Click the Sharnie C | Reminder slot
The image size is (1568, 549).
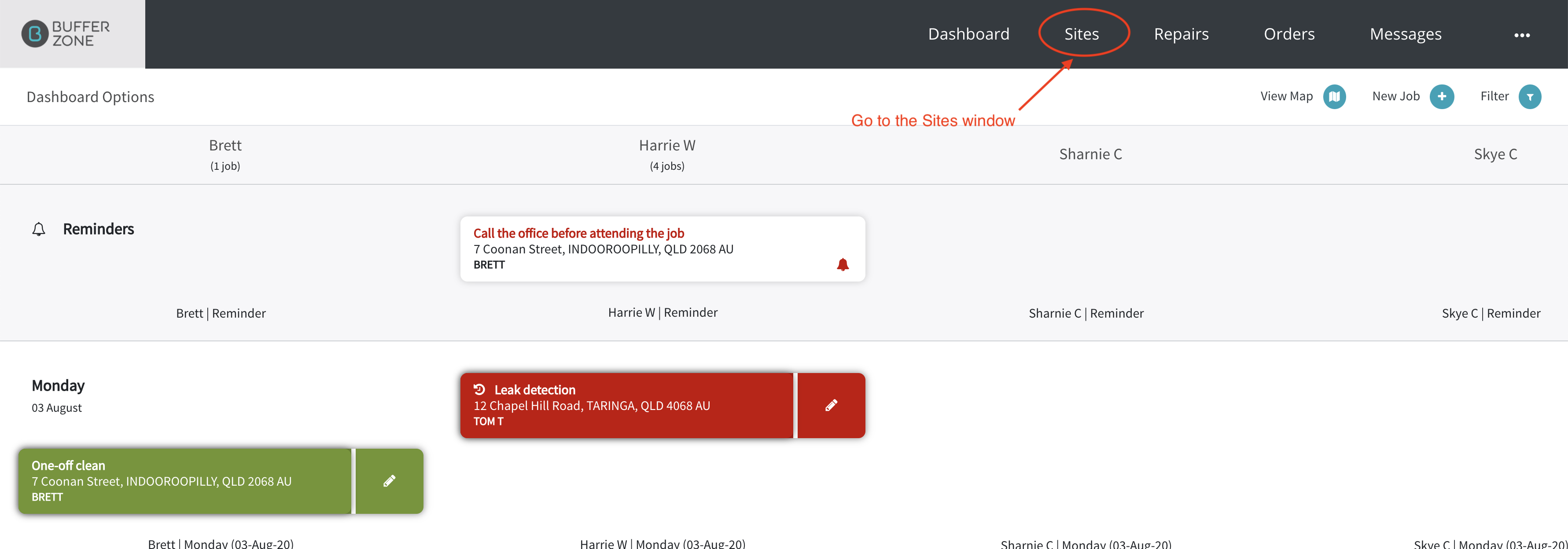pyautogui.click(x=1086, y=313)
